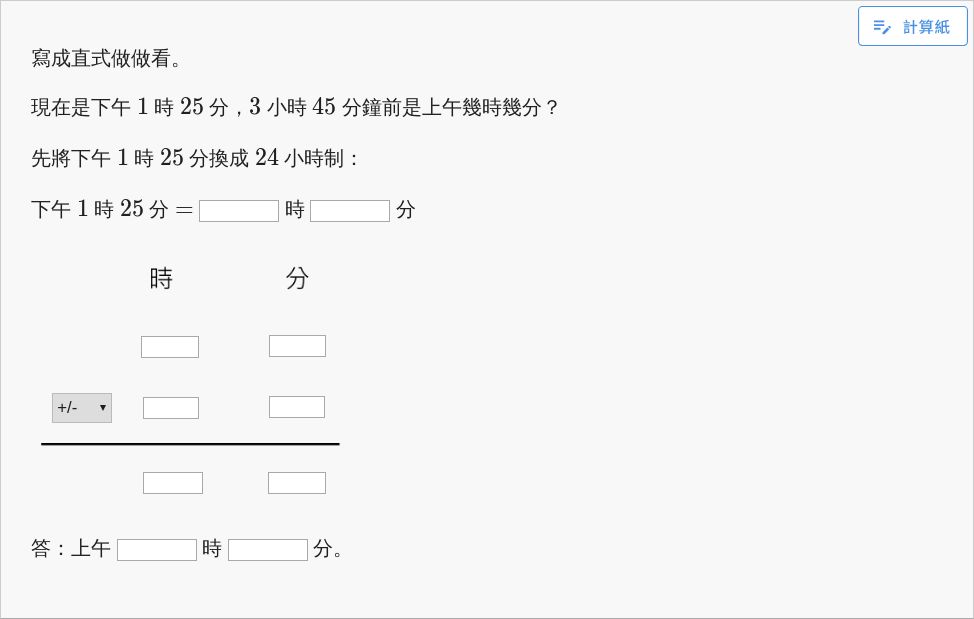Click the first empty box under 分 header
Viewport: 974px width, 619px height.
click(297, 345)
